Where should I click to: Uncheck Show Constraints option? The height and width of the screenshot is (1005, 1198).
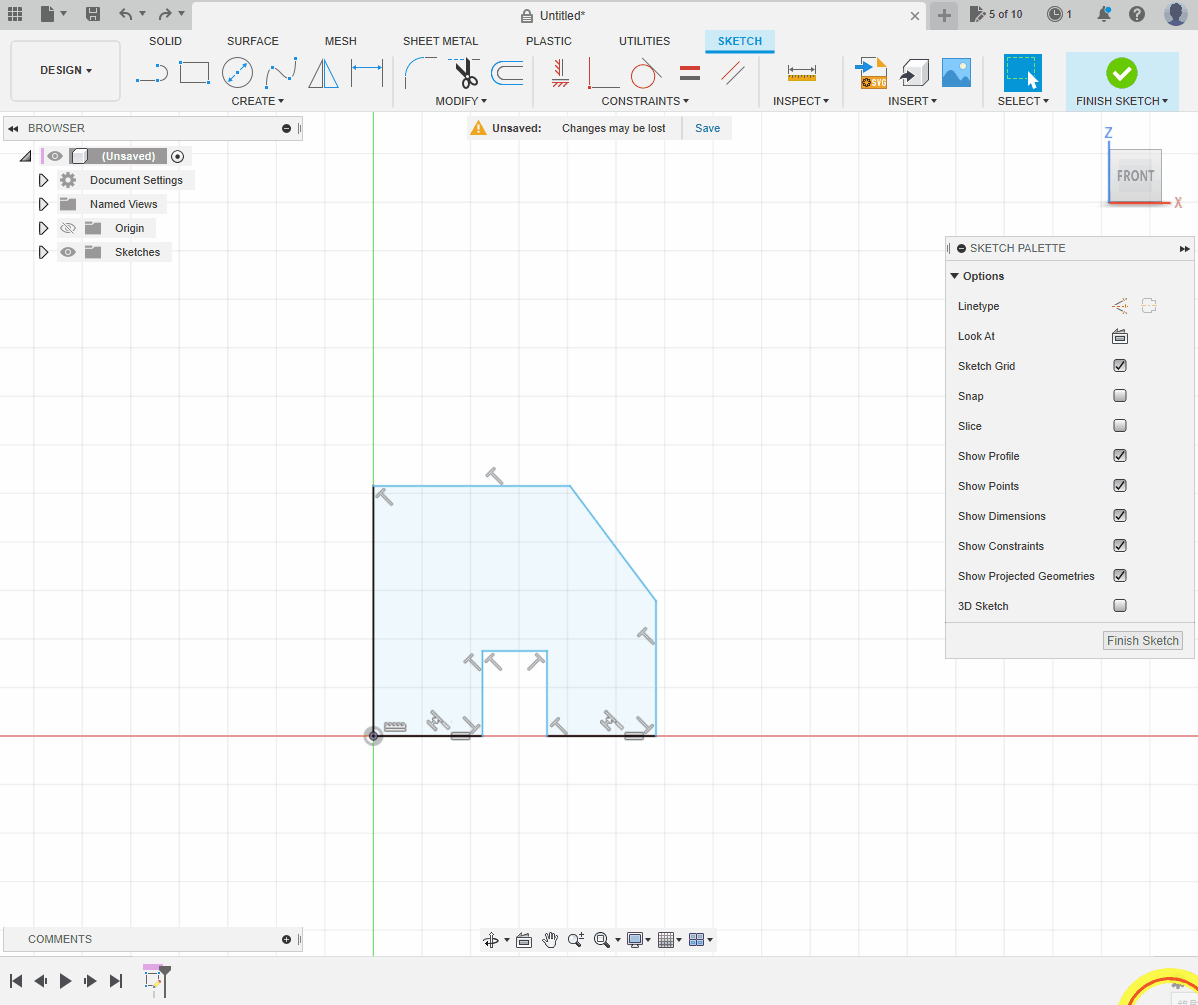click(x=1120, y=546)
